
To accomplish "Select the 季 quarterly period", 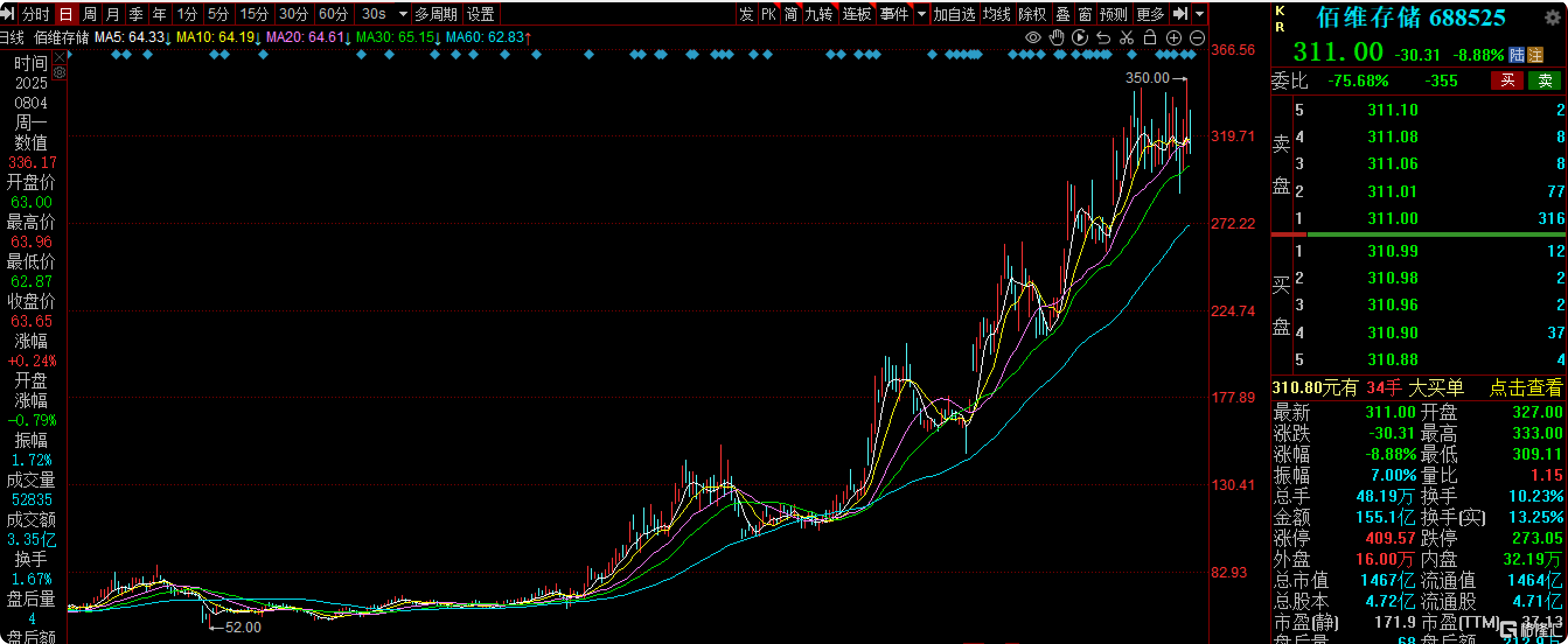I will [137, 13].
